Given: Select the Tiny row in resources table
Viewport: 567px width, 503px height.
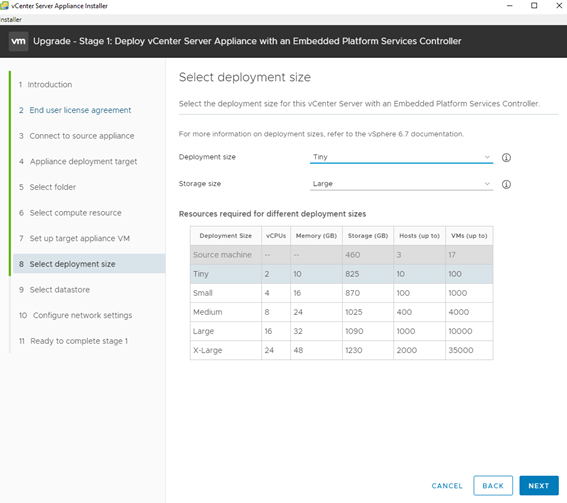Looking at the screenshot, I should coord(341,274).
